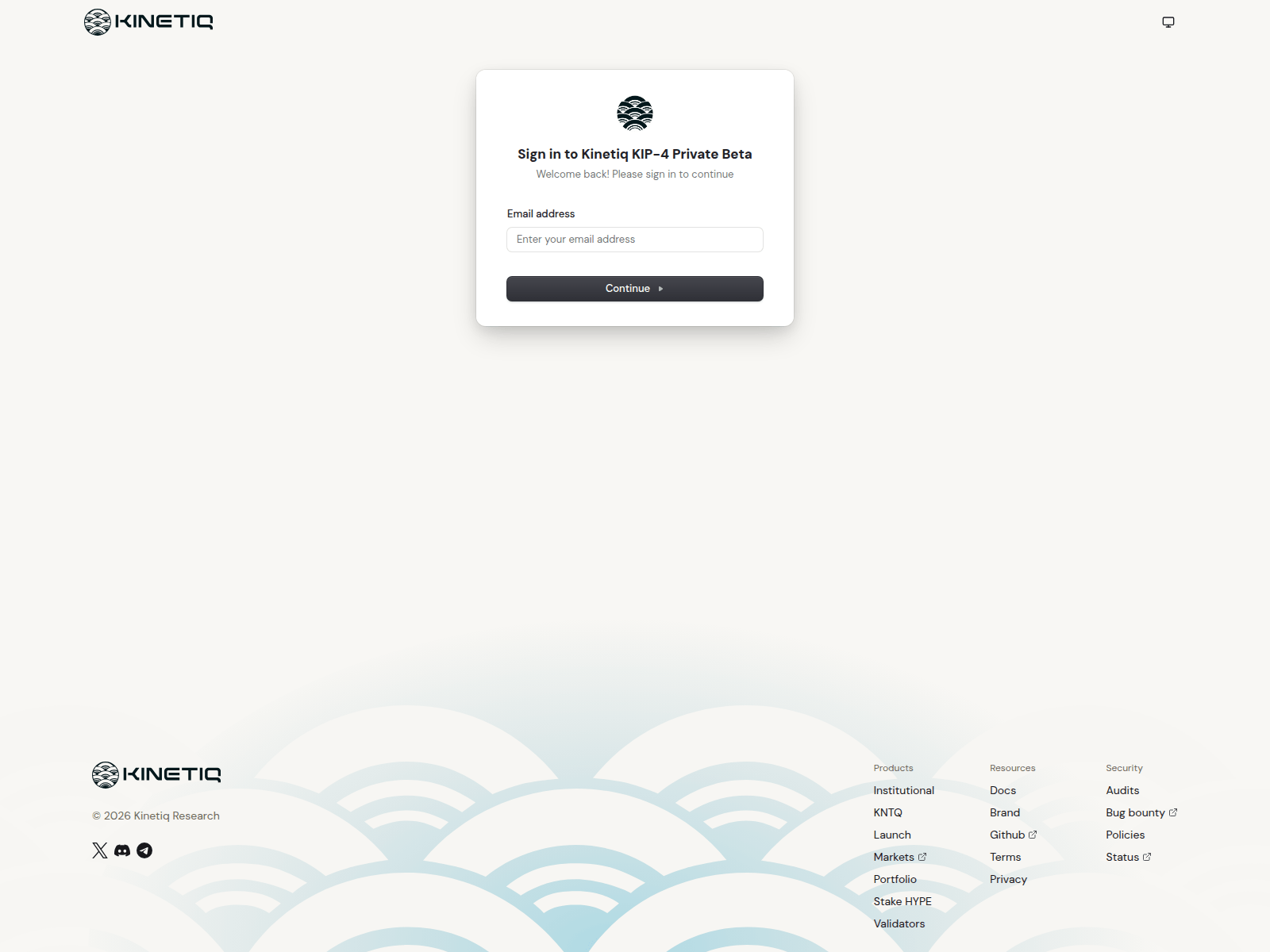Click the arrow icon on Continue button
This screenshot has height=952, width=1270.
pos(660,289)
